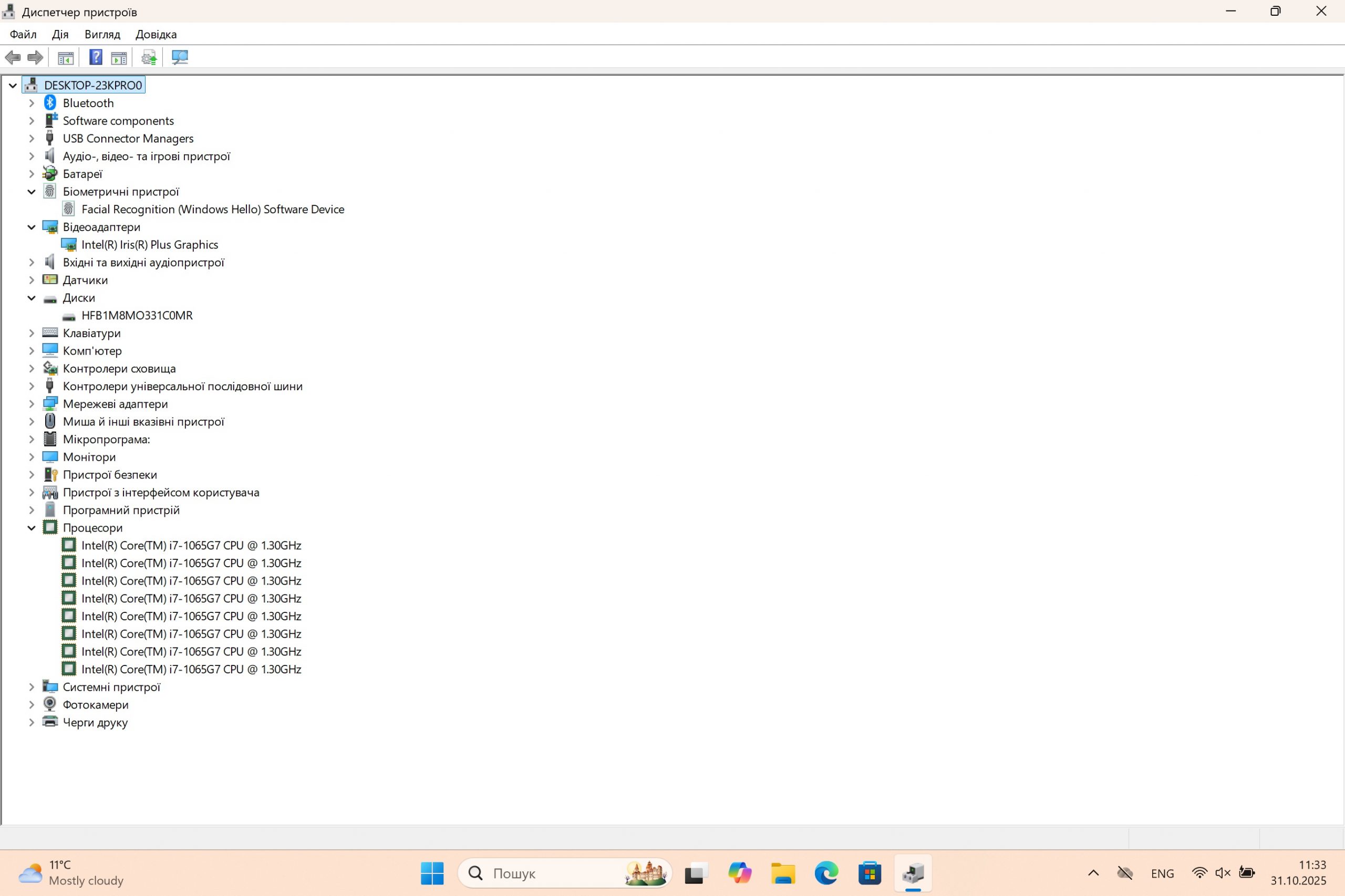Click Scan for hardware changes monitor icon
The height and width of the screenshot is (896, 1345).
tap(180, 57)
